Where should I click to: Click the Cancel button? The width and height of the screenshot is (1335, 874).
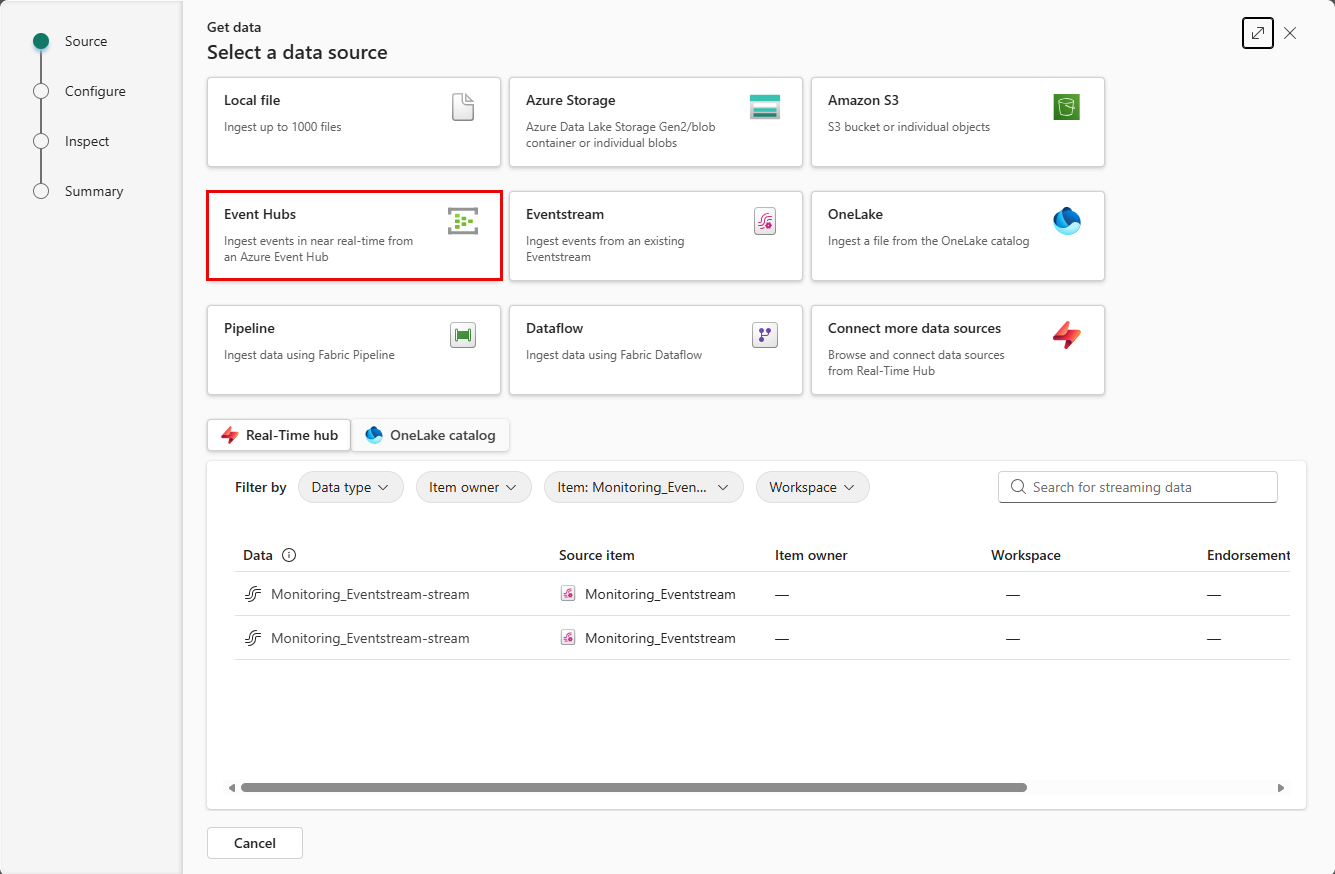254,843
